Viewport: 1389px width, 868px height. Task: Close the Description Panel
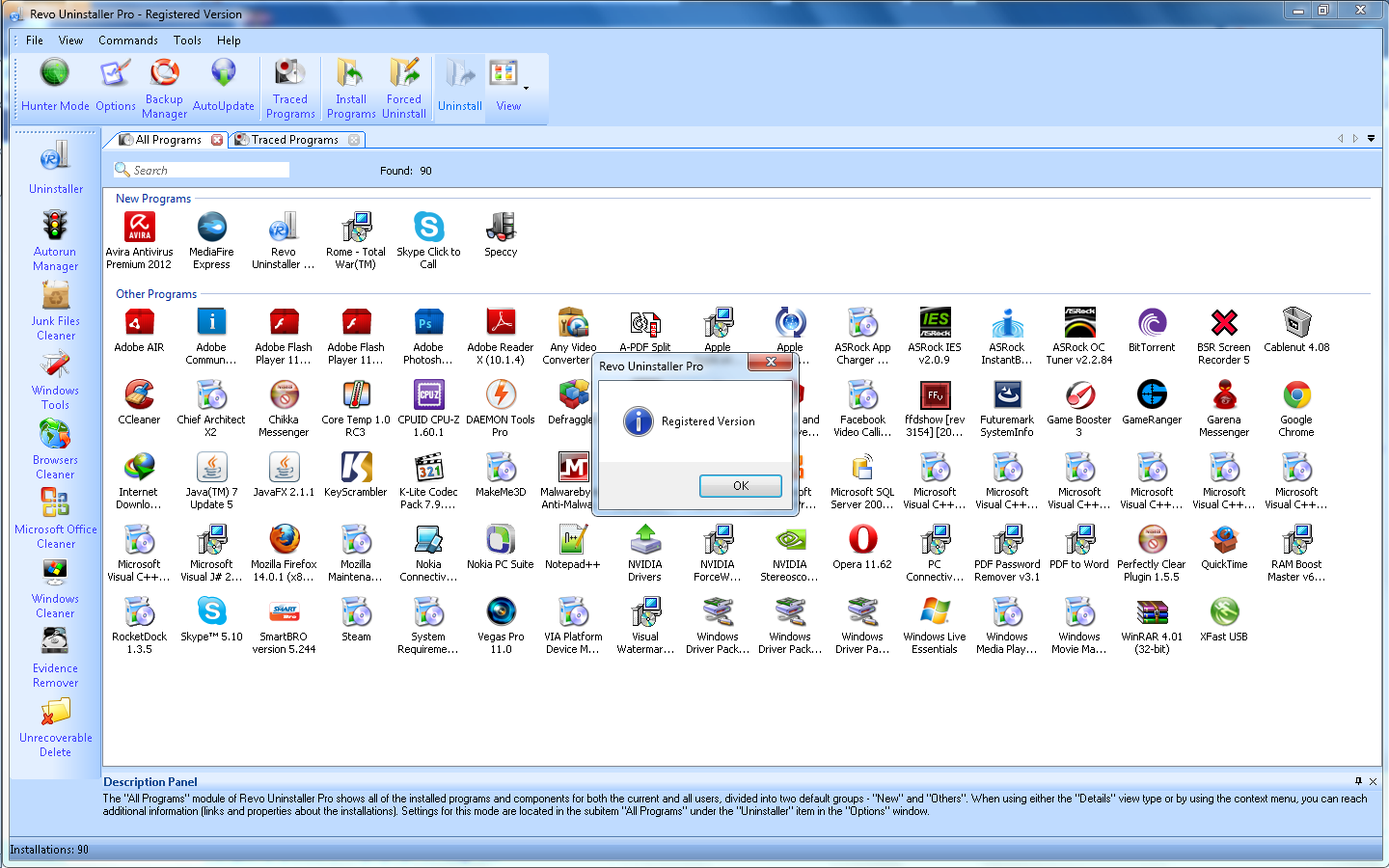coord(1373,781)
